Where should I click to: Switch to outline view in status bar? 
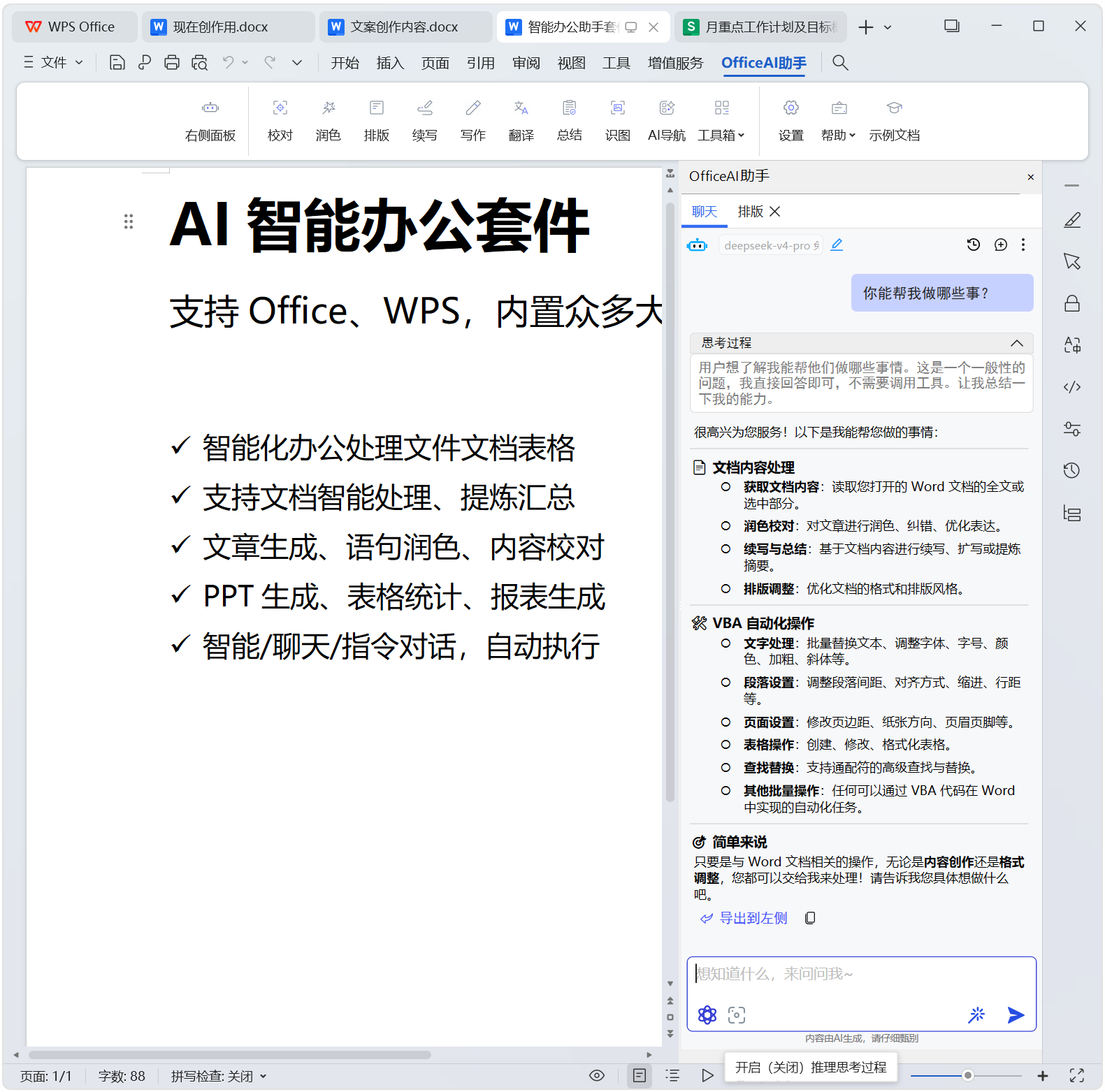[672, 1075]
